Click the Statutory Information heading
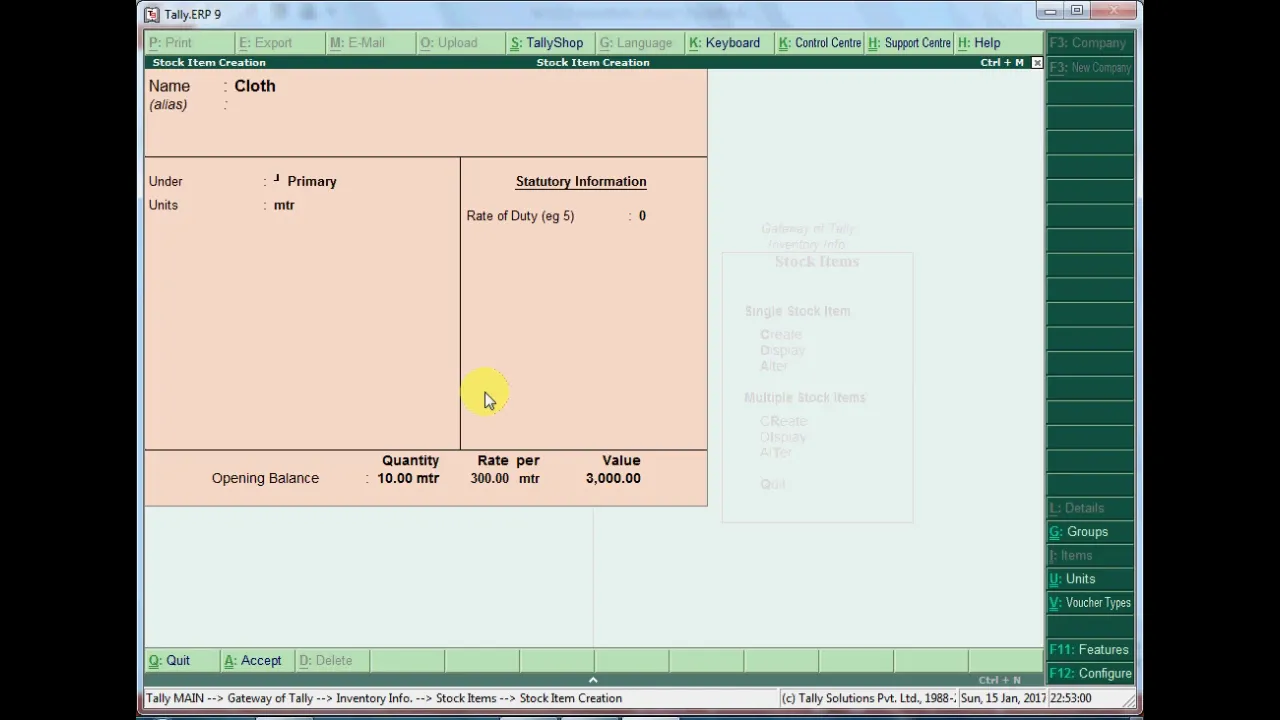Screen dimensions: 1280x720 [x=581, y=181]
